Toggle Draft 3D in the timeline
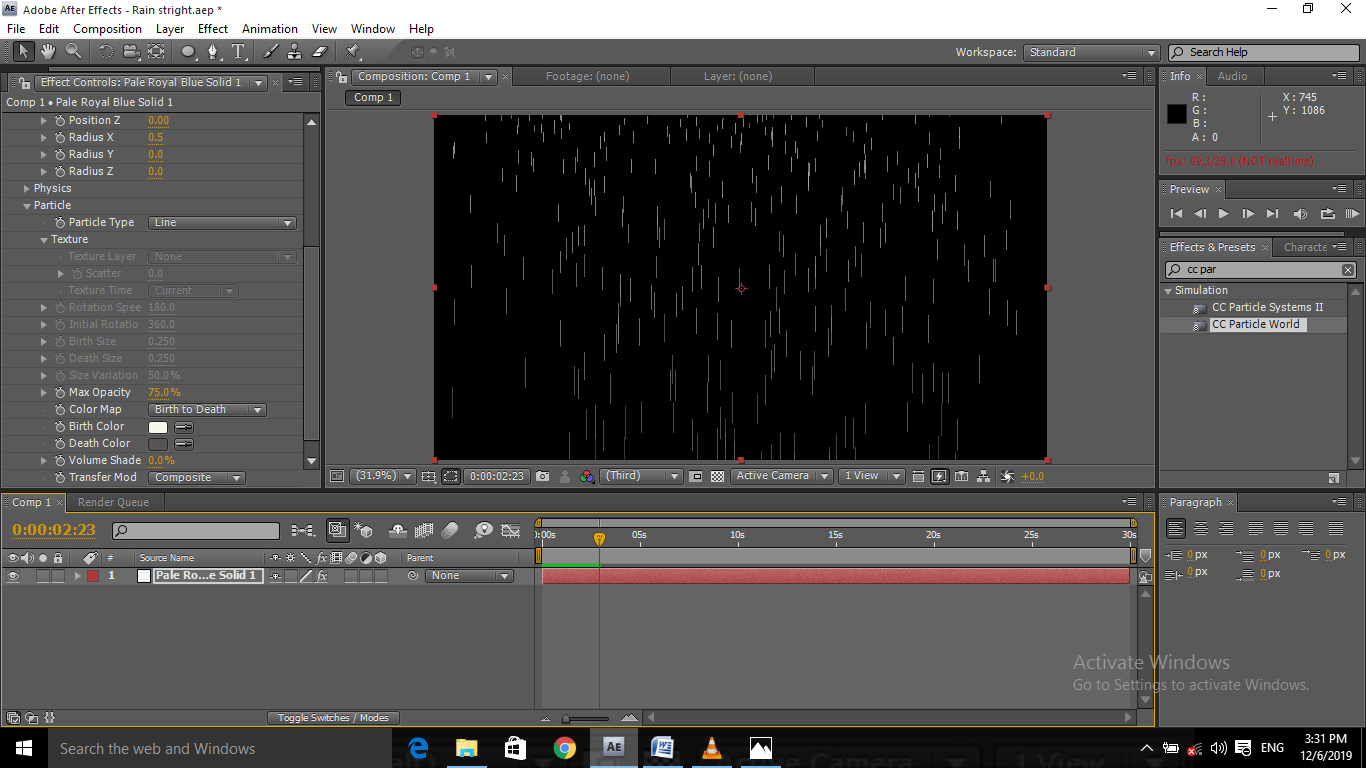This screenshot has height=768, width=1366. click(x=365, y=530)
